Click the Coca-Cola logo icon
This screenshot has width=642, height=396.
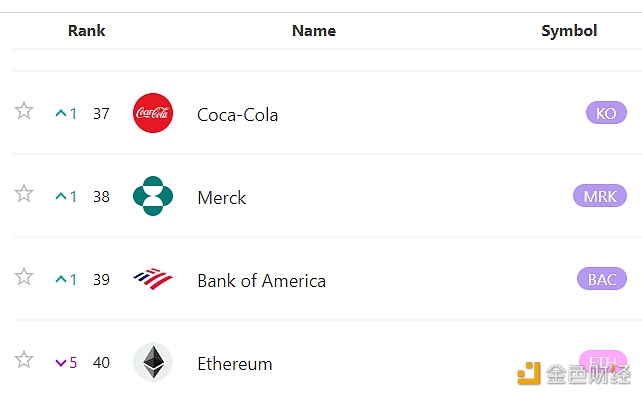(153, 113)
